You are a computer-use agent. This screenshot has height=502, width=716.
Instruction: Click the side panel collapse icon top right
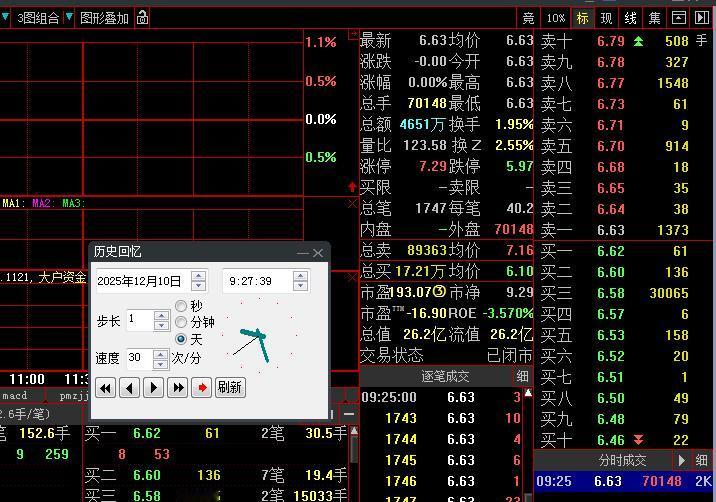701,18
